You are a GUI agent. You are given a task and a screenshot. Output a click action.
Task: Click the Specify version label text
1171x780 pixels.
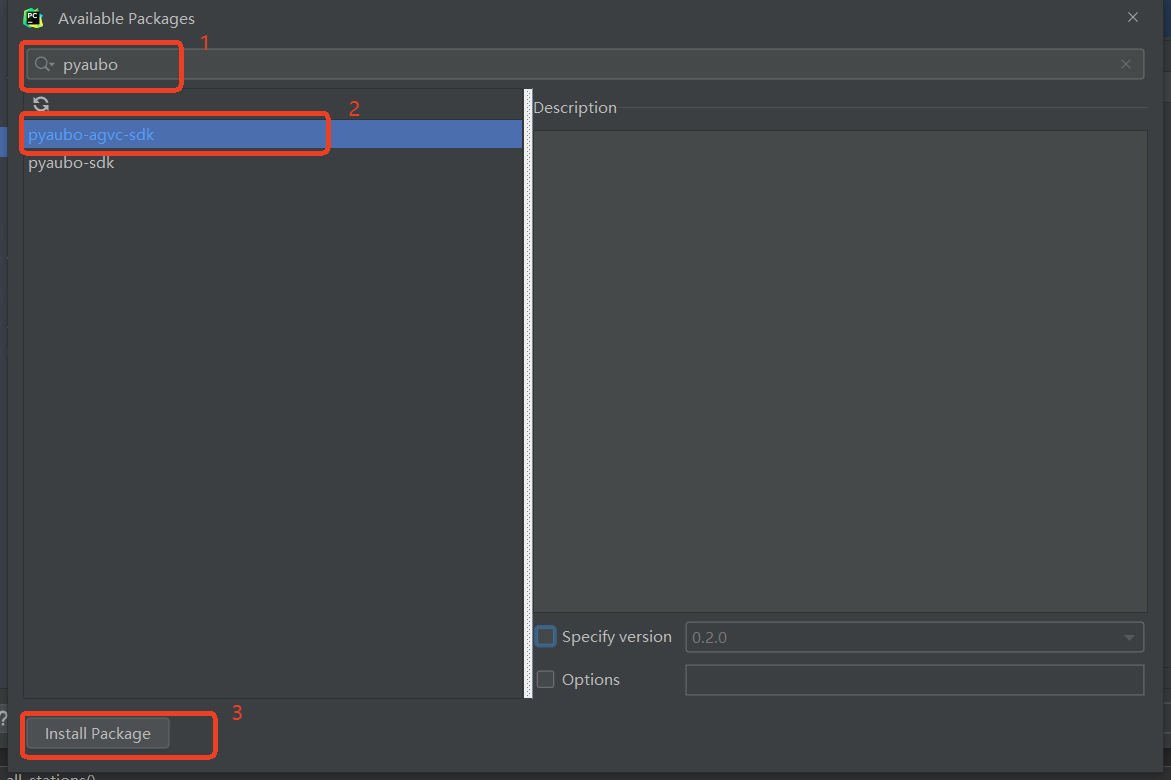pos(616,636)
